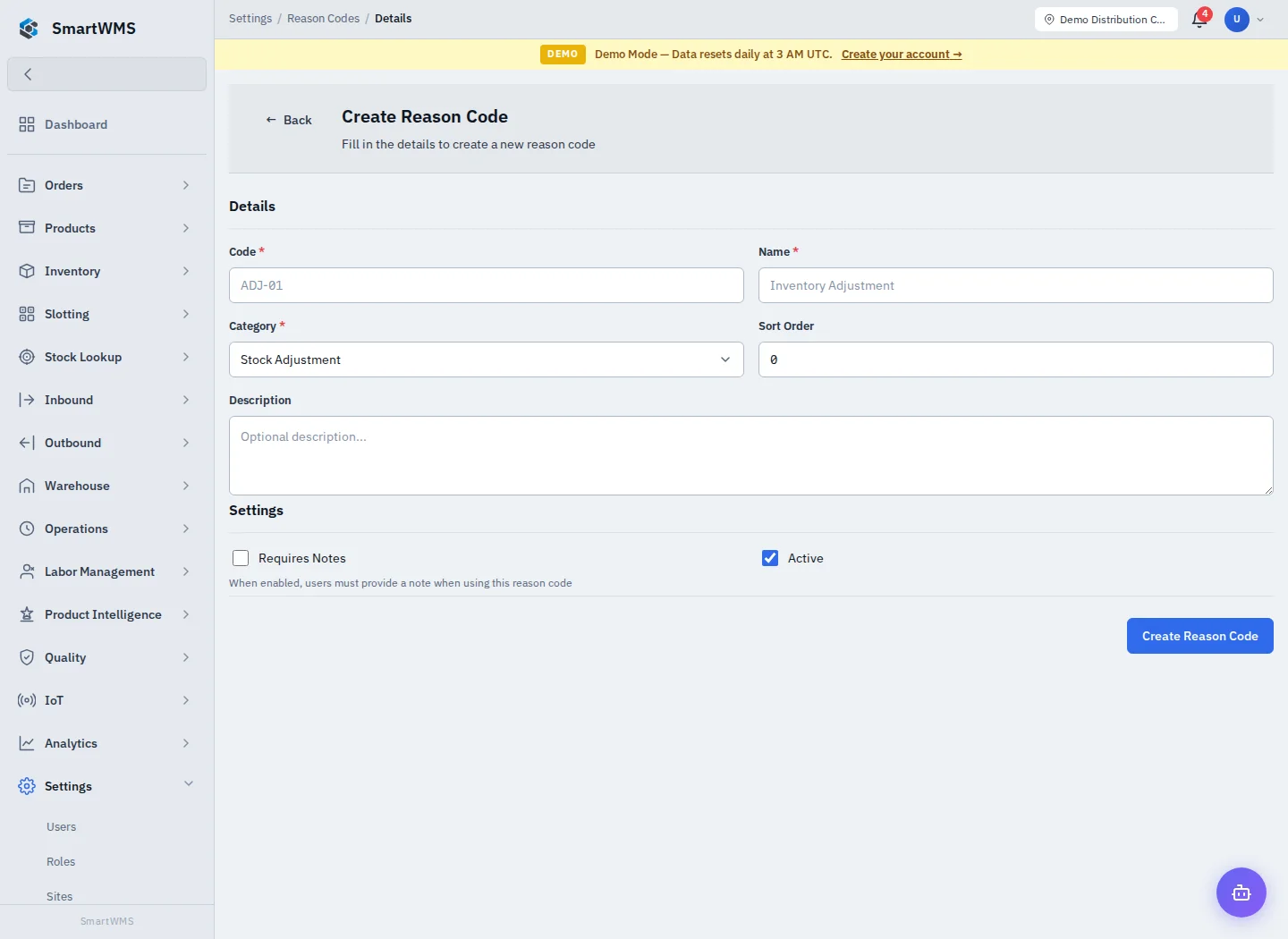Click the Create Reason Code button
1288x939 pixels.
1200,636
